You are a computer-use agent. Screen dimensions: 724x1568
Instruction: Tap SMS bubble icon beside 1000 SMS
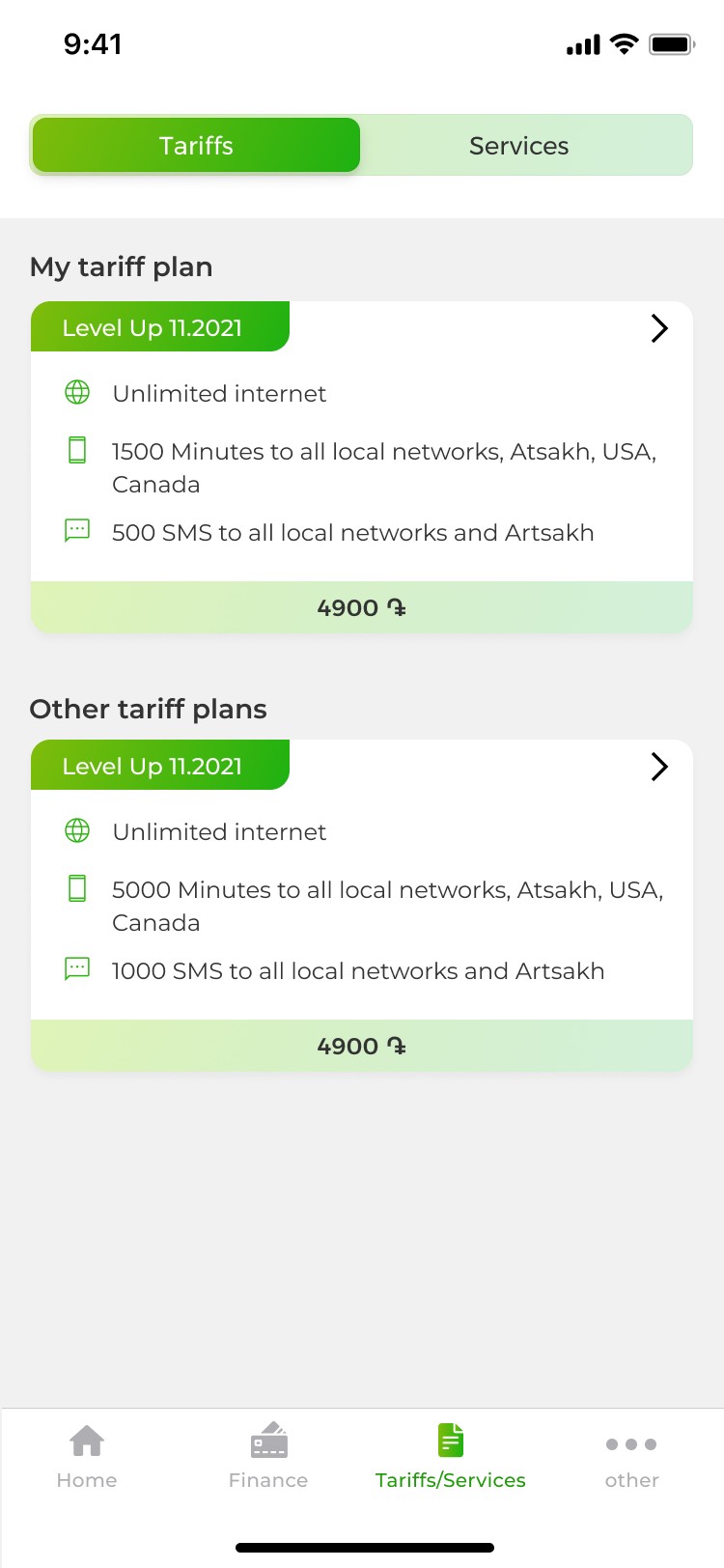[x=77, y=968]
